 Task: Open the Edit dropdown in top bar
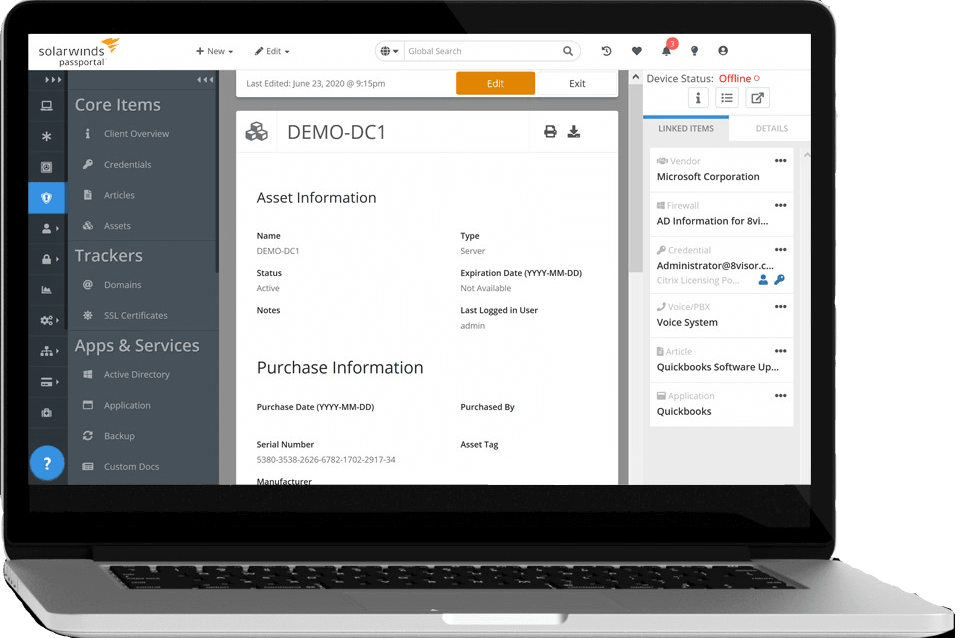point(272,51)
